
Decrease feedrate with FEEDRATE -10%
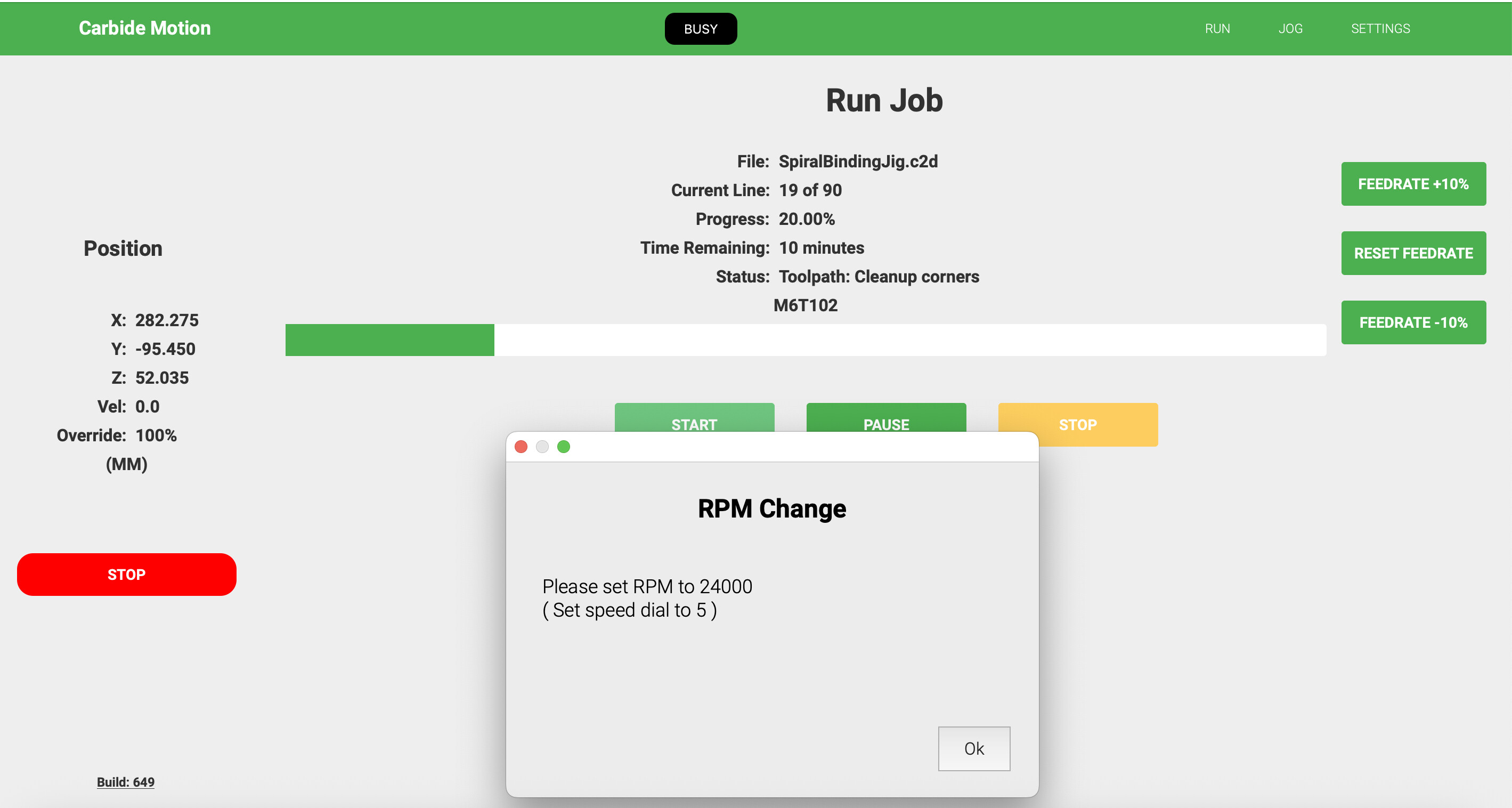(x=1413, y=322)
